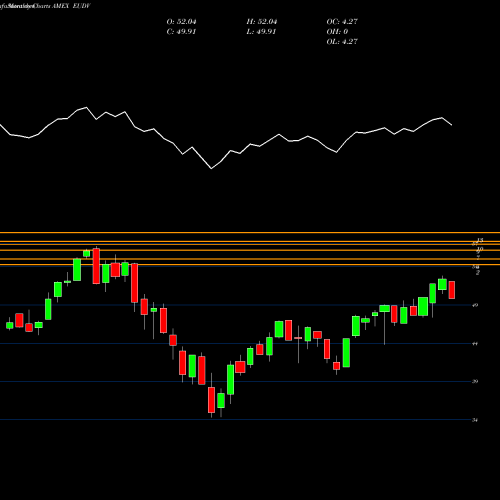
Task: Select the lowest red candlestick at the chart bottom
Action: (211, 400)
